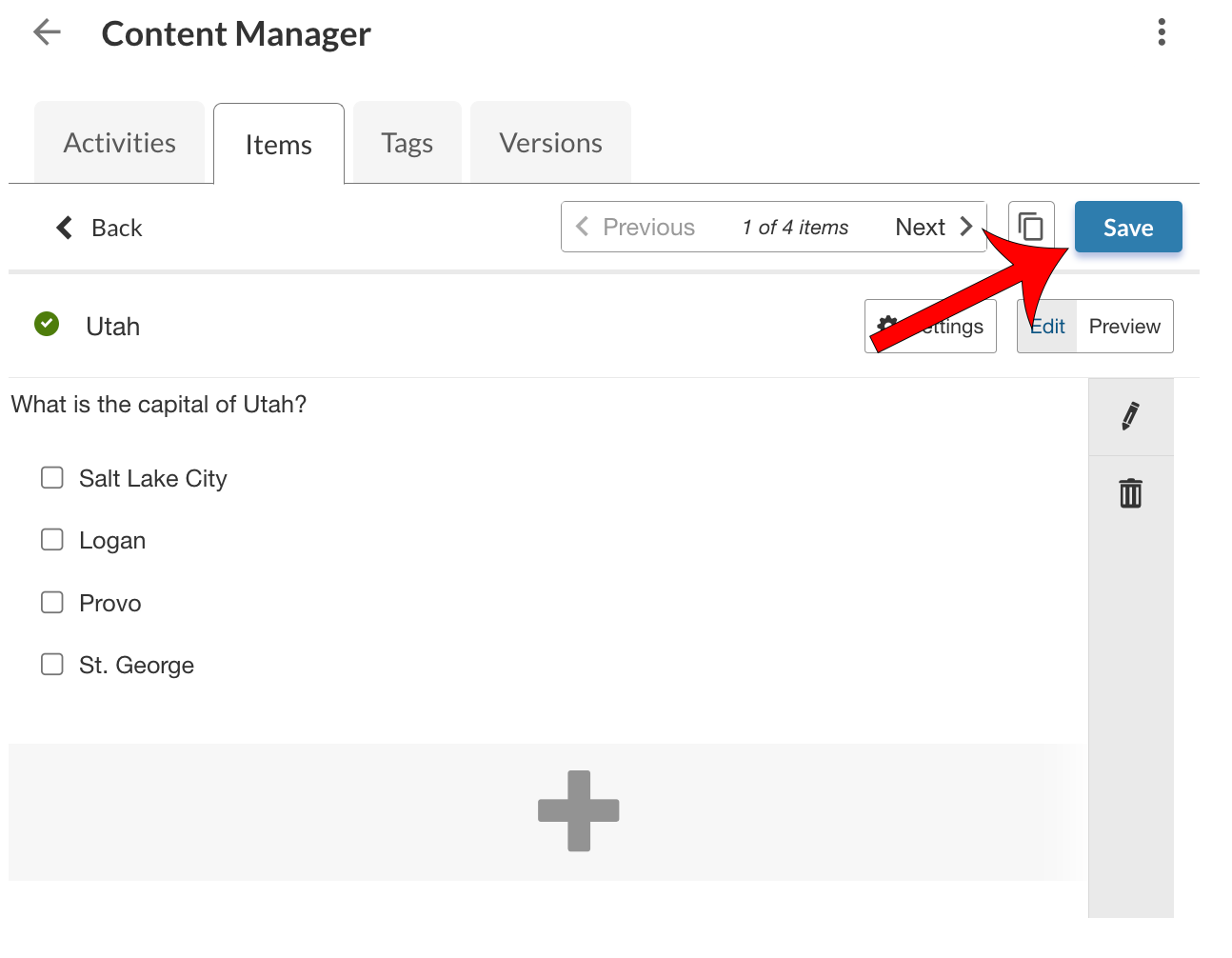The image size is (1232, 958).
Task: Click Back to return to items list
Action: click(100, 228)
